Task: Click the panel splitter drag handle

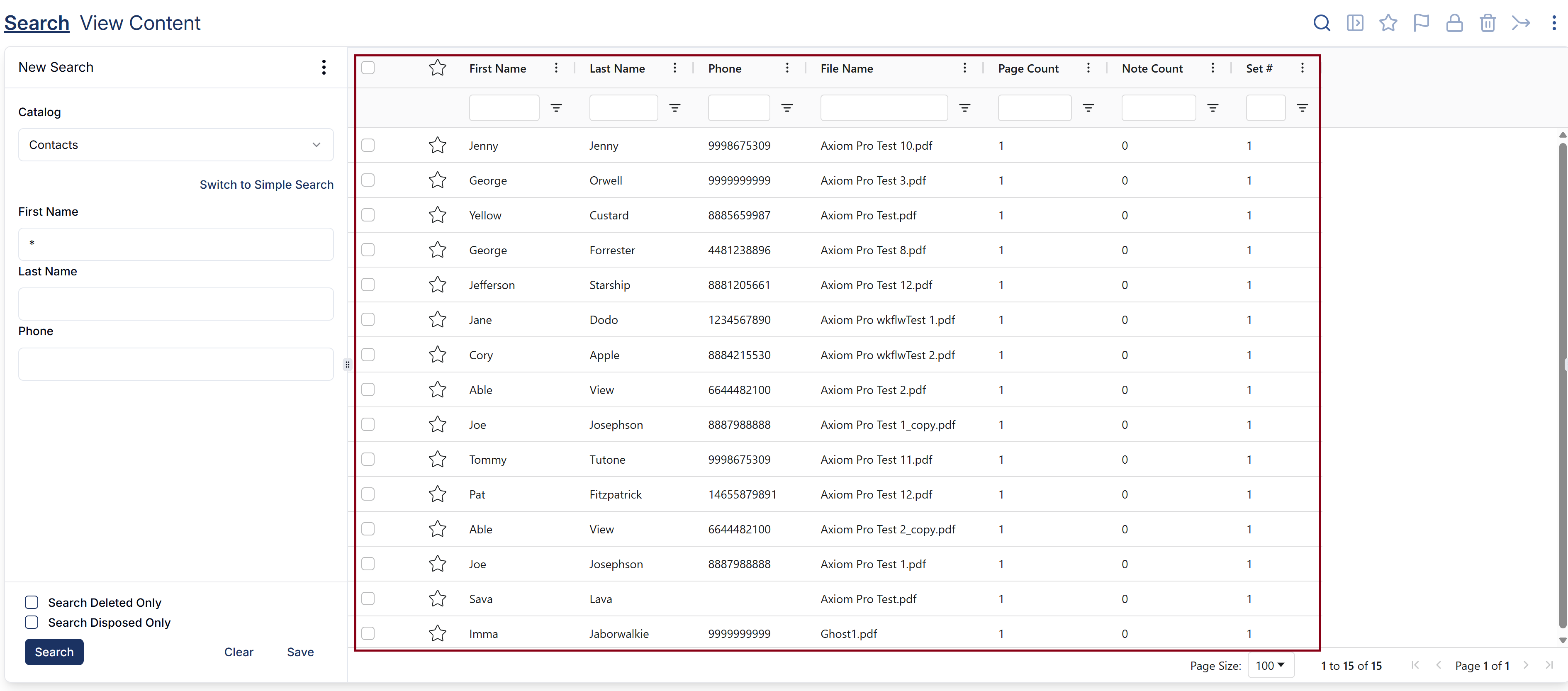Action: (x=348, y=365)
